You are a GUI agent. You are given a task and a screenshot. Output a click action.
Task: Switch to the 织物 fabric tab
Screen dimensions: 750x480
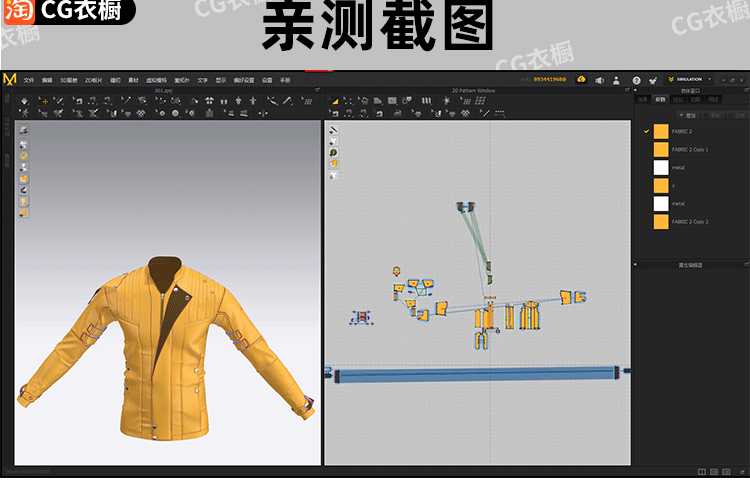pyautogui.click(x=660, y=99)
